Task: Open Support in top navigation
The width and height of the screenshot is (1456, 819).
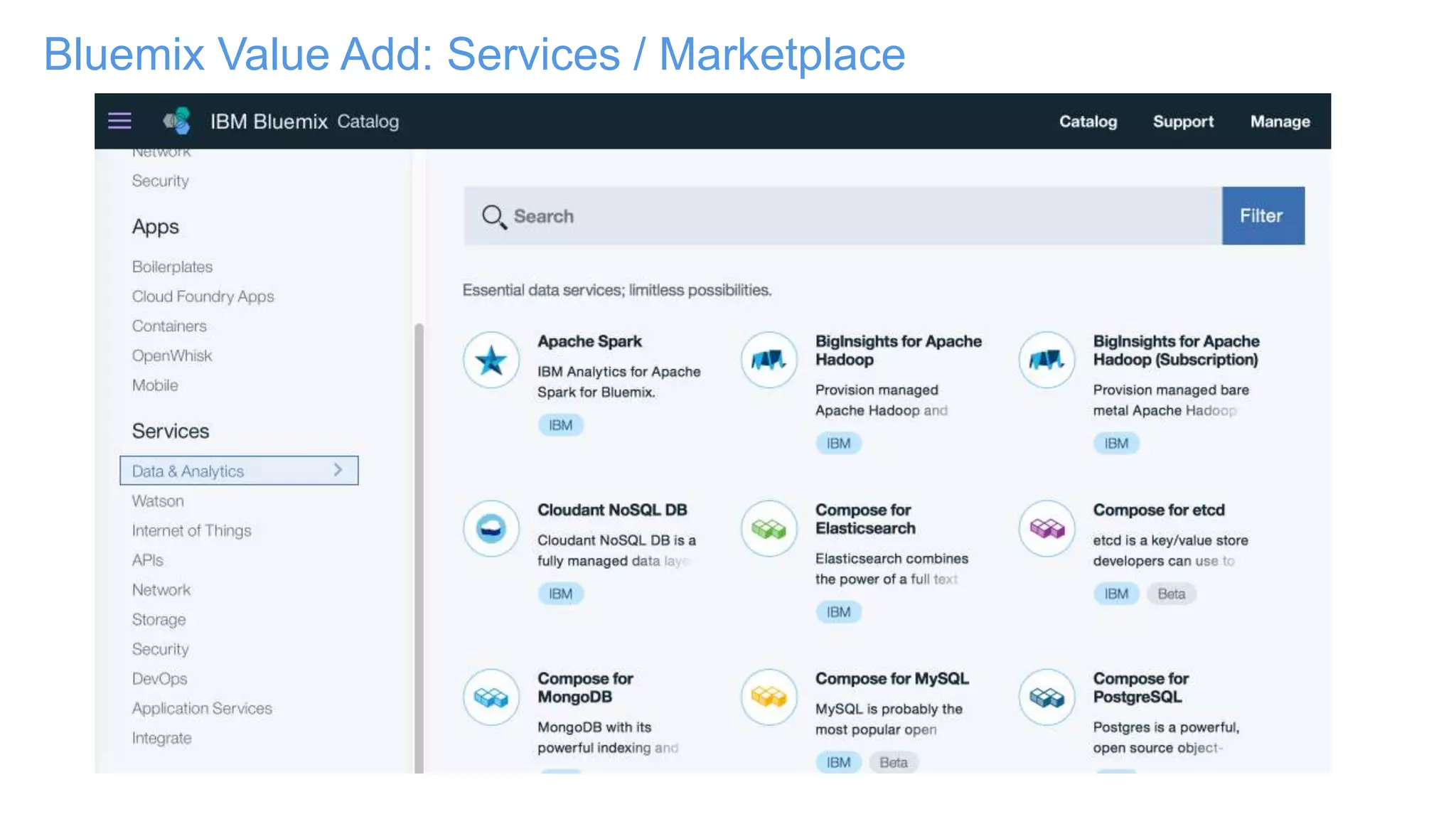Action: click(x=1183, y=122)
